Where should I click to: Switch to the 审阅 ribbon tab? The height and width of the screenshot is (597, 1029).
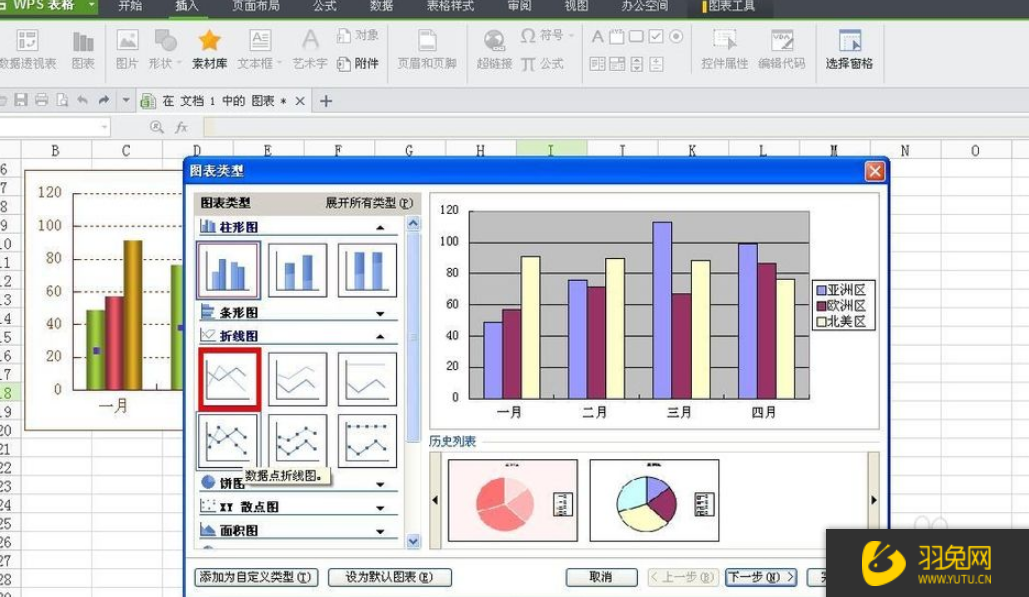[519, 7]
